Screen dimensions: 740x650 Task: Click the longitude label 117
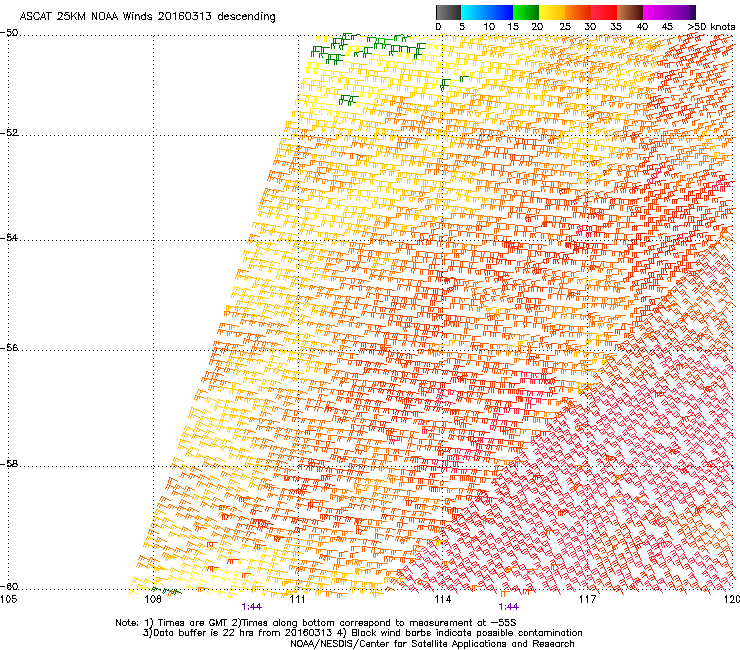pyautogui.click(x=587, y=599)
